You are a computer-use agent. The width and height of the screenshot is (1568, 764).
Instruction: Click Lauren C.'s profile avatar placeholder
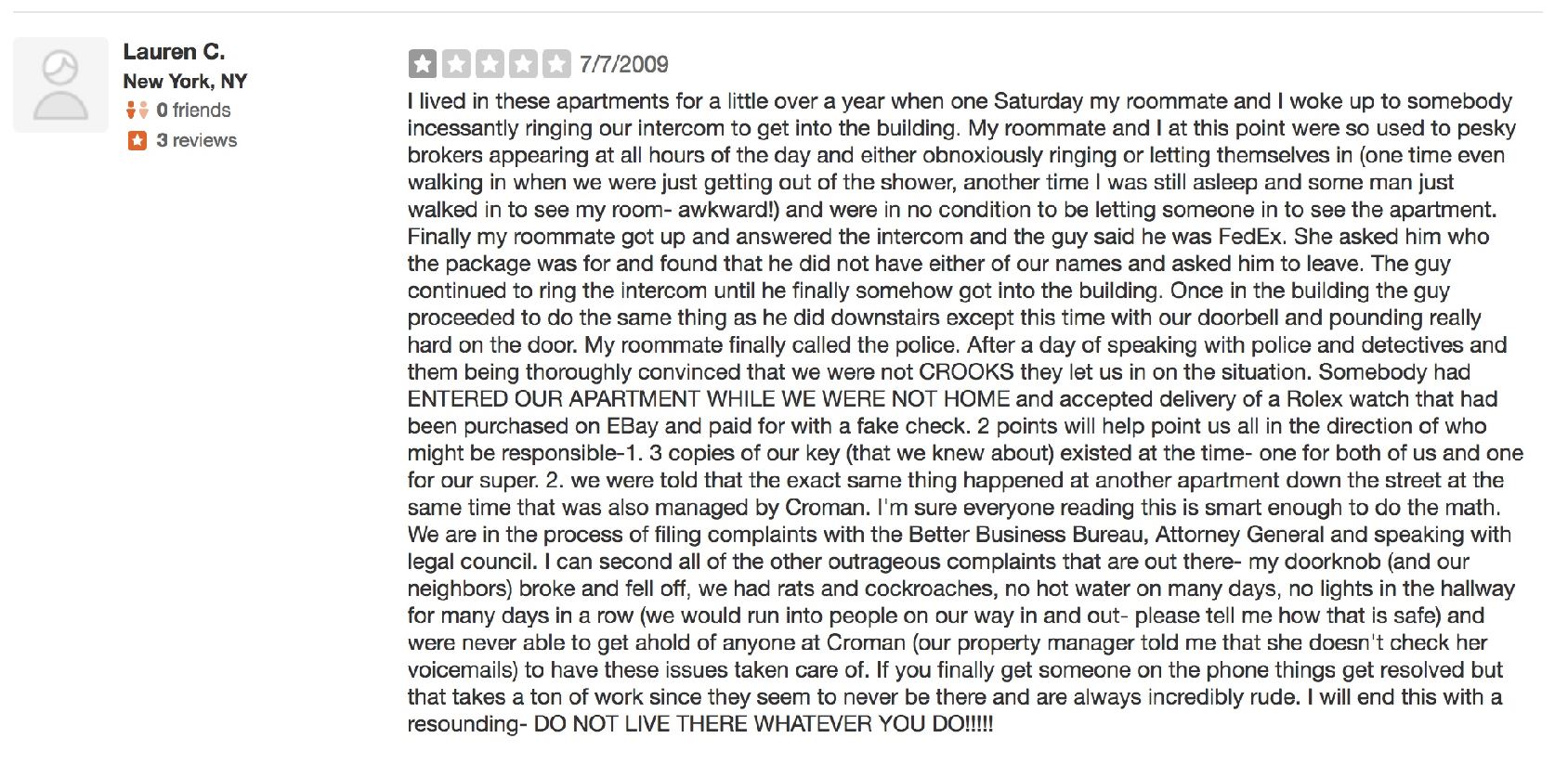pyautogui.click(x=60, y=84)
